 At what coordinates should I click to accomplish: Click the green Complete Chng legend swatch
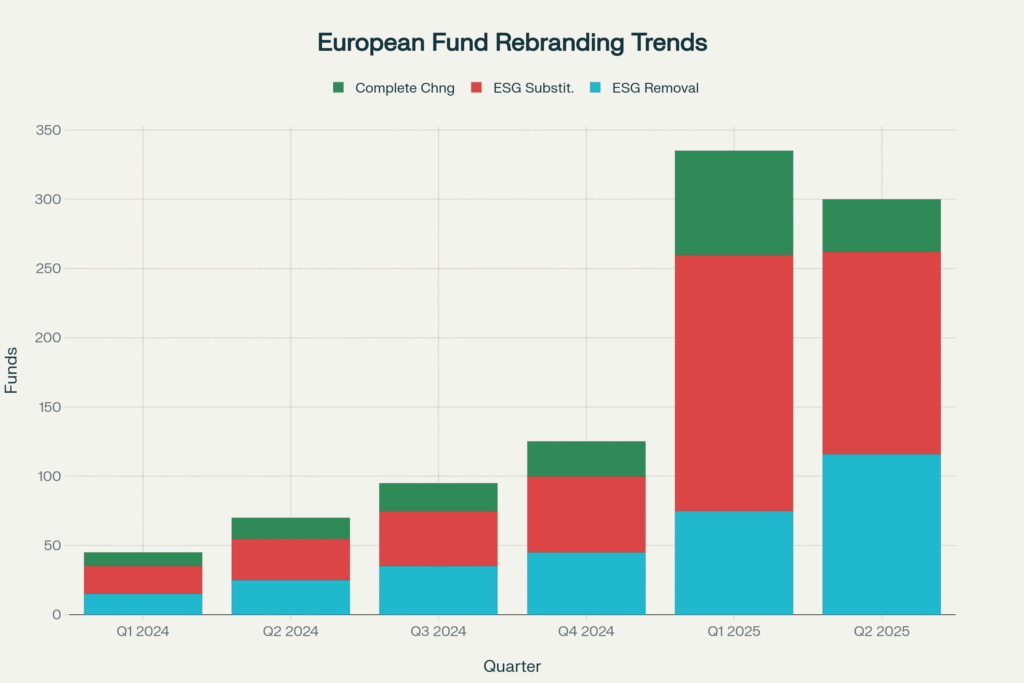point(338,88)
